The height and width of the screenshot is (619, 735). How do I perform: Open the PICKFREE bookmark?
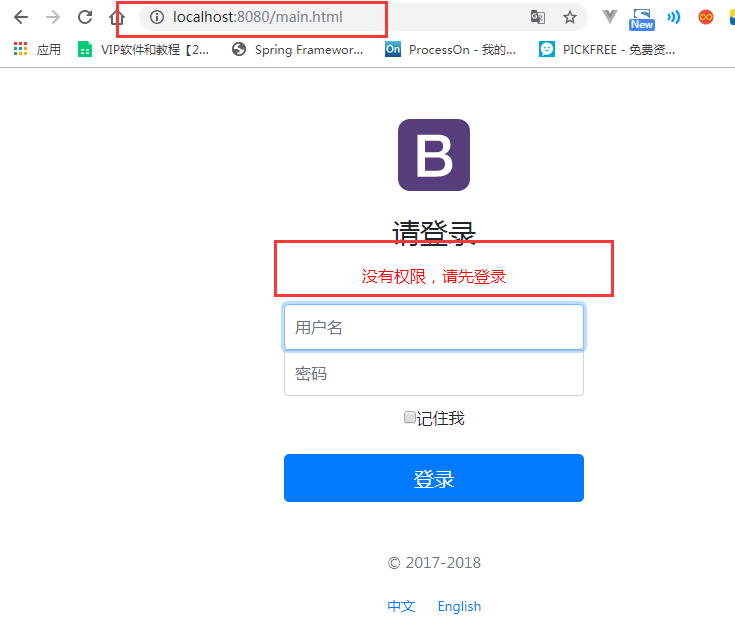607,49
